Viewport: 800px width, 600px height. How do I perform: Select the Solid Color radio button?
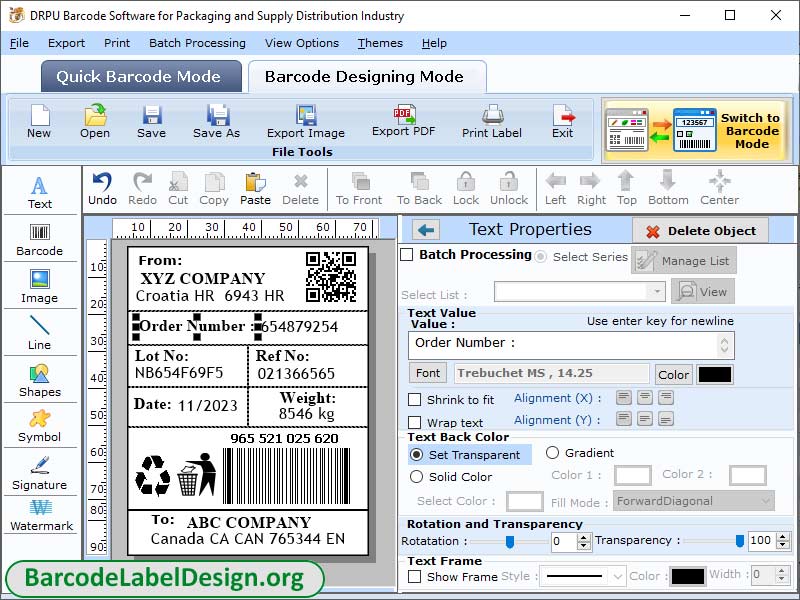[x=418, y=475]
